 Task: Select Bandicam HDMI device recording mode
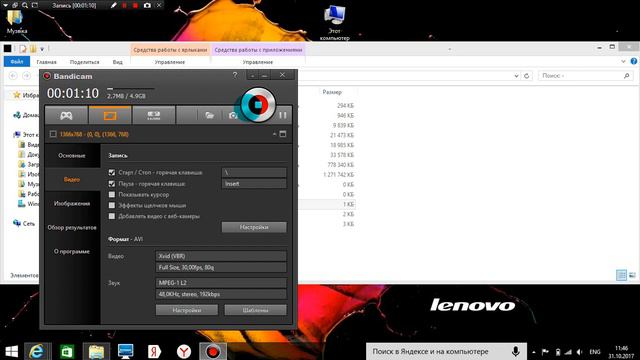[153, 115]
